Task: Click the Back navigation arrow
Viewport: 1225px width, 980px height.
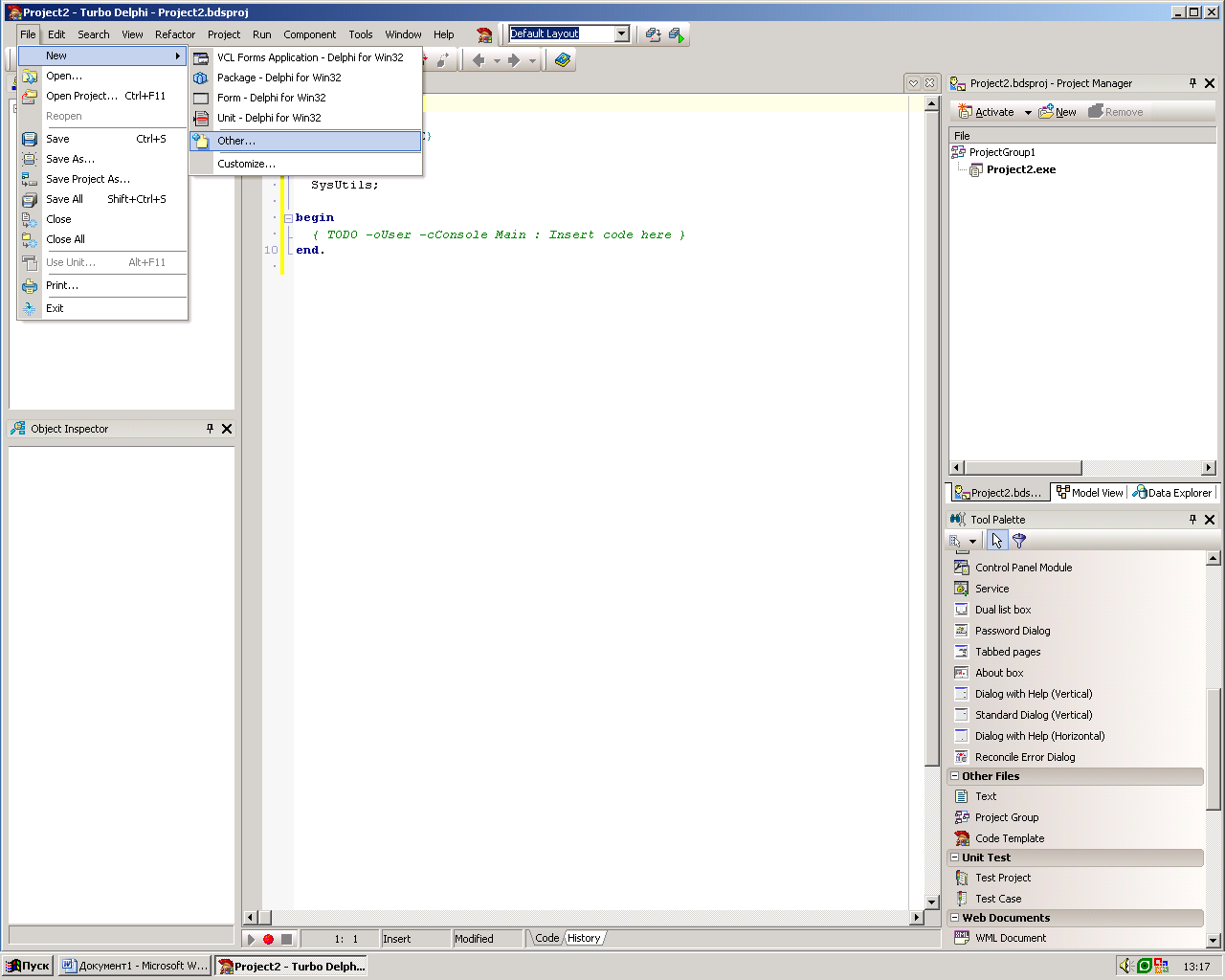Action: pyautogui.click(x=479, y=60)
